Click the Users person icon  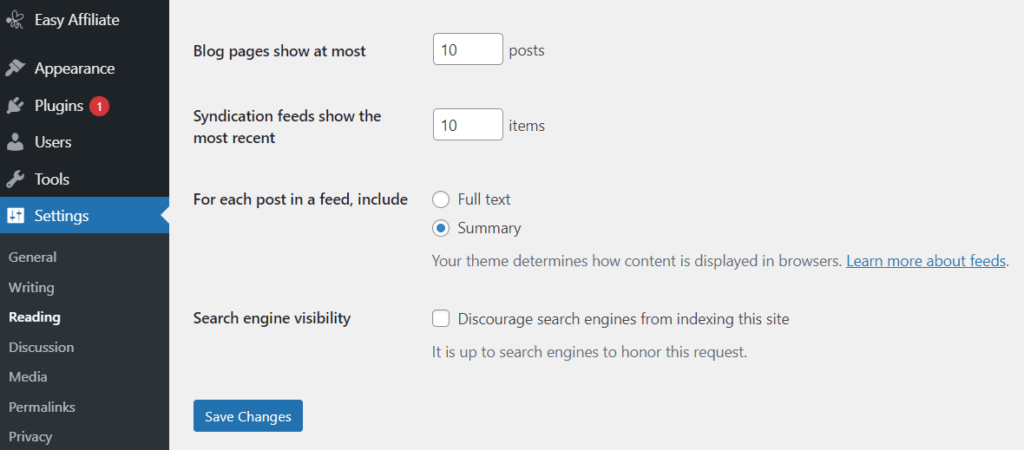tap(14, 142)
